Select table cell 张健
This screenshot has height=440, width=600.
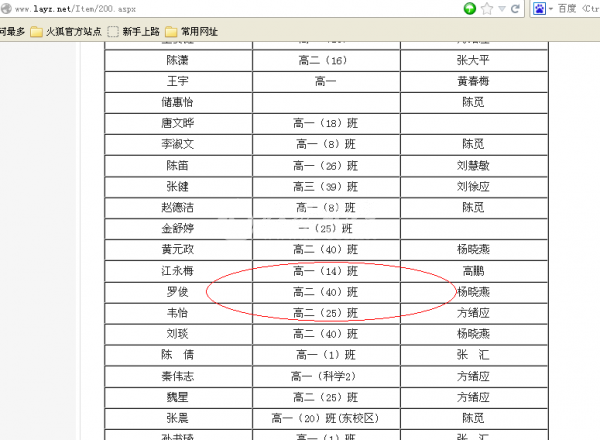pyautogui.click(x=178, y=186)
